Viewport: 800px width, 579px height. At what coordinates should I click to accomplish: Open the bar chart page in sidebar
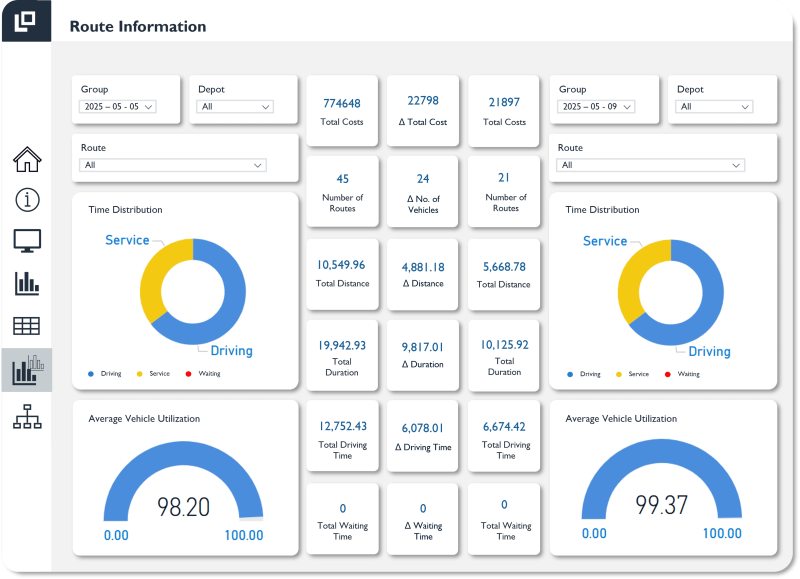point(27,283)
